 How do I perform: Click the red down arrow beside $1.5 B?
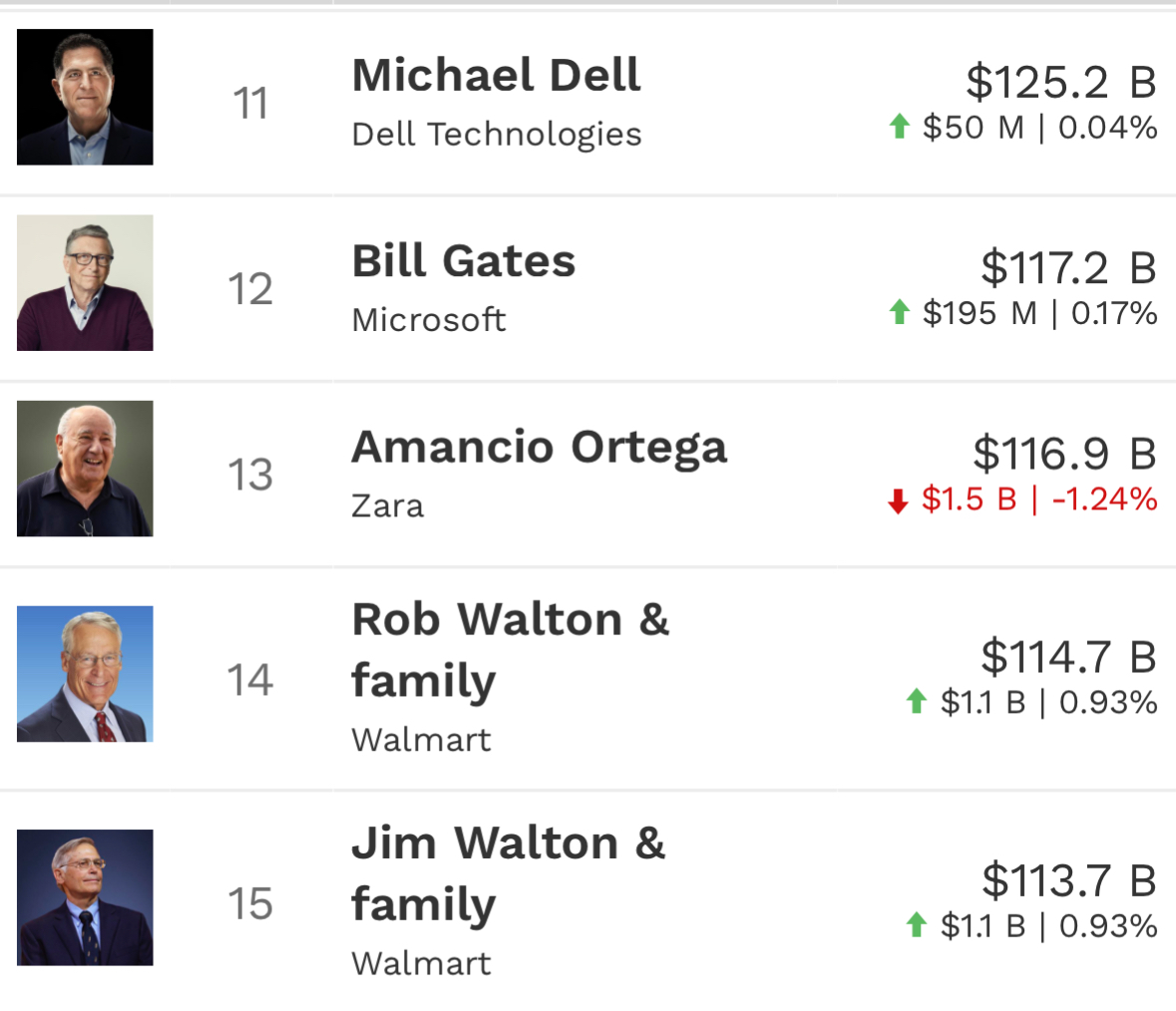click(898, 501)
